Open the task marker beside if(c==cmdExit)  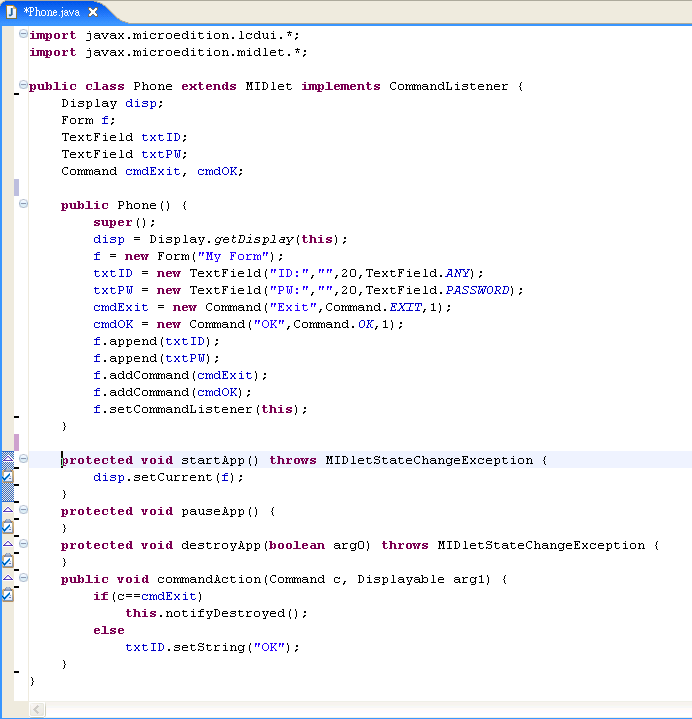coord(7,595)
